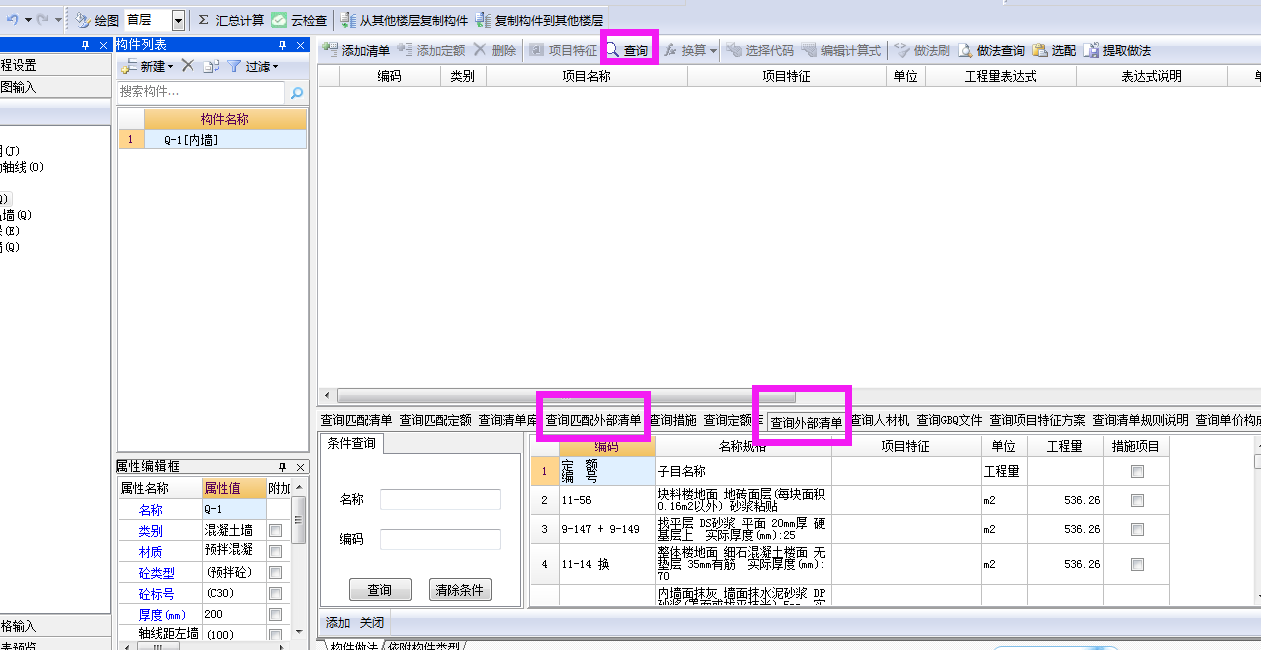Click the component search magnifier icon
The width and height of the screenshot is (1261, 650).
(297, 92)
